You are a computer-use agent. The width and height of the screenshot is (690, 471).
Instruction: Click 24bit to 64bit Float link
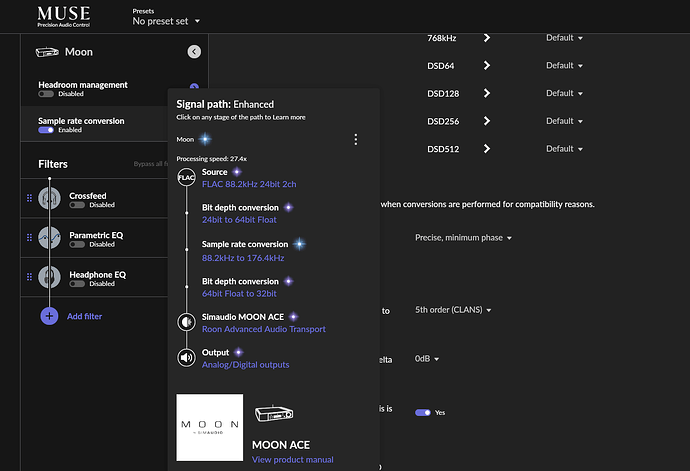(239, 220)
